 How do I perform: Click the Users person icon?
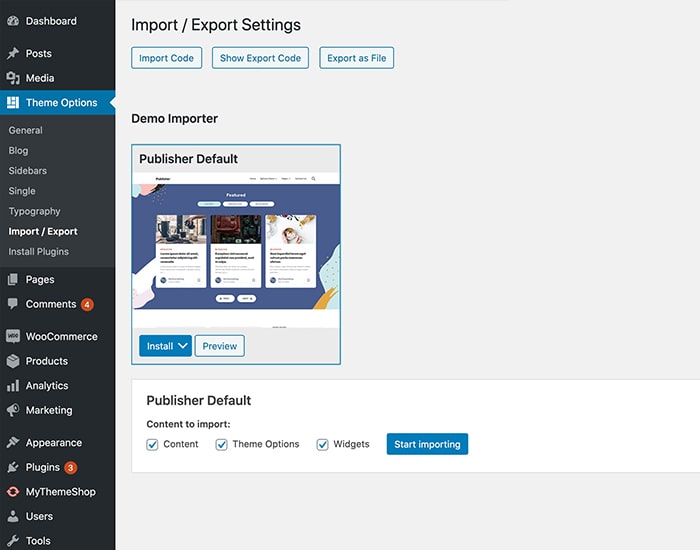tap(13, 516)
